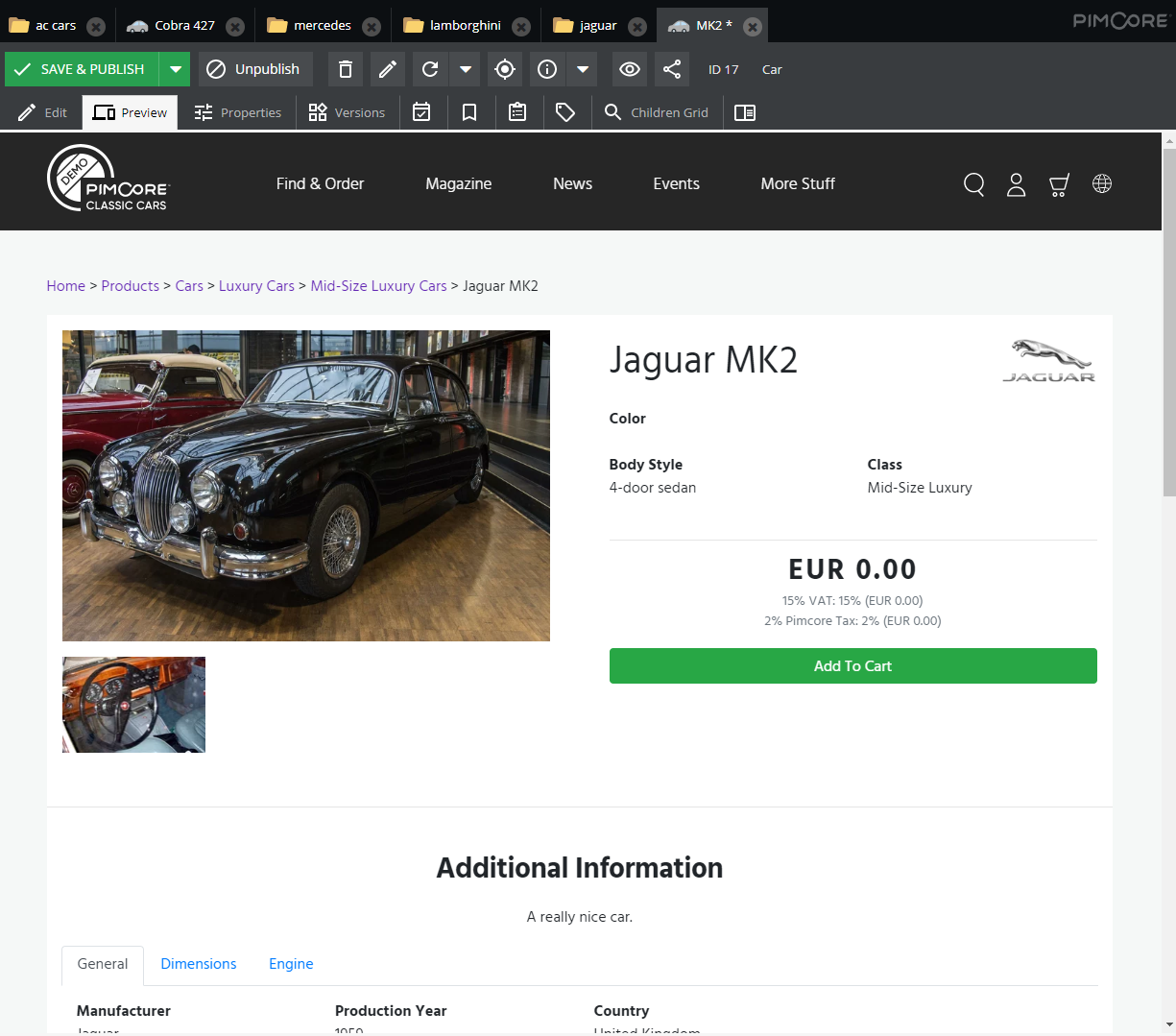The image size is (1176, 1036).
Task: Switch to the Edit tab
Action: 42,112
